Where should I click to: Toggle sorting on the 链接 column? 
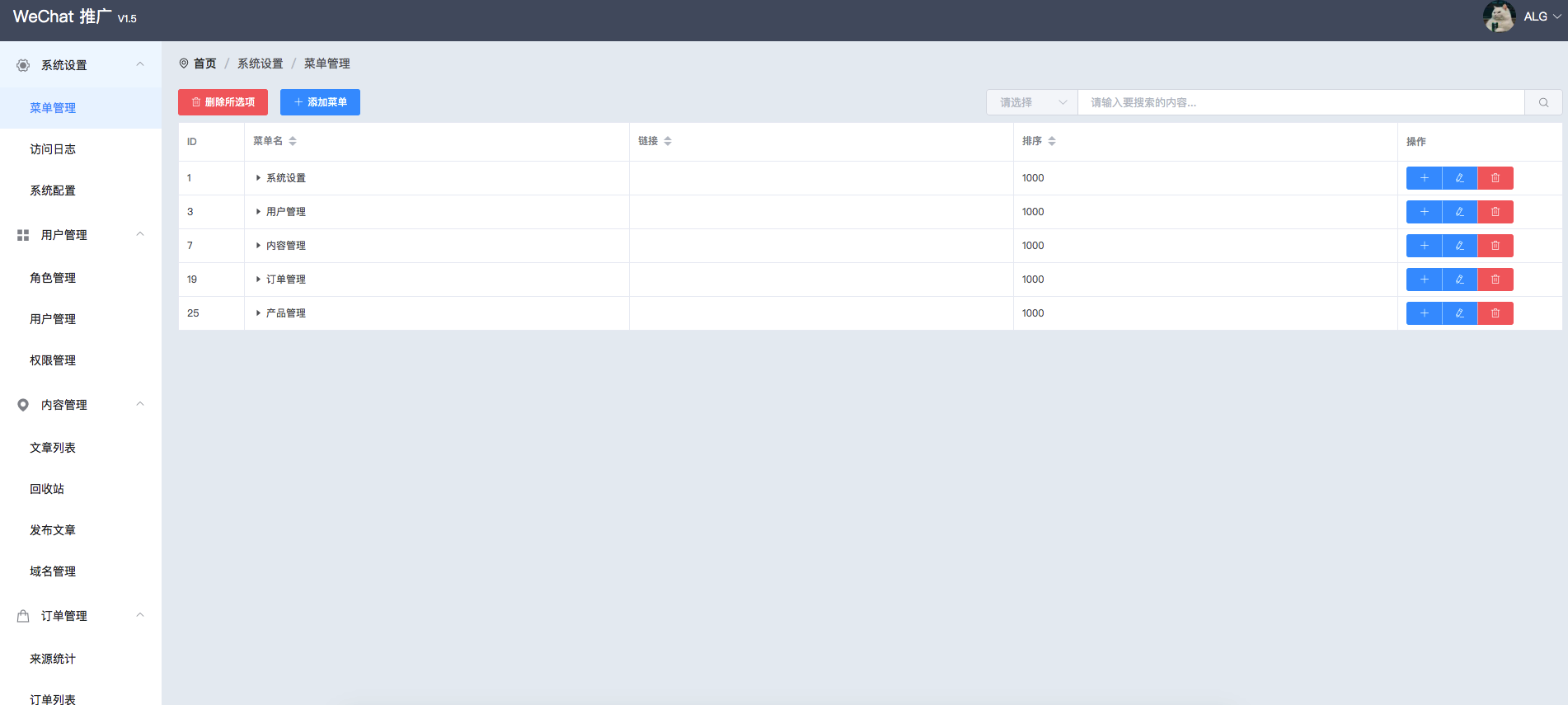pos(668,141)
